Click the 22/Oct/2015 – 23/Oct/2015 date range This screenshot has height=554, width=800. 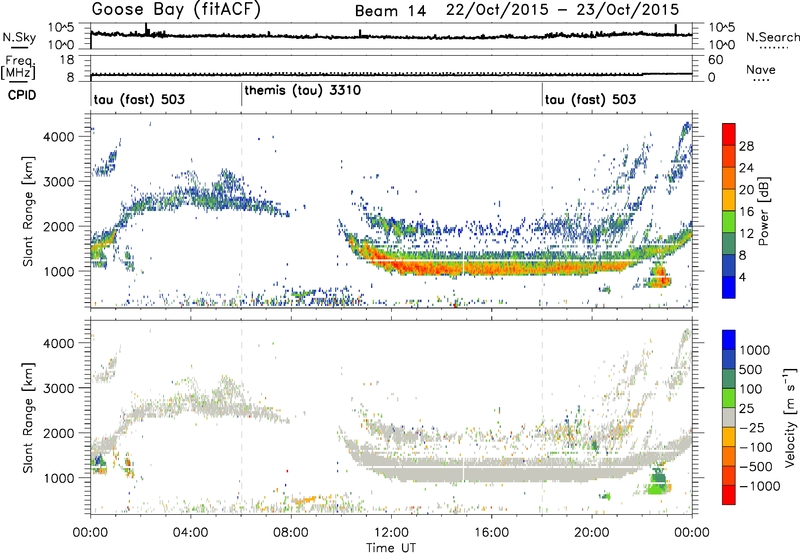point(562,10)
